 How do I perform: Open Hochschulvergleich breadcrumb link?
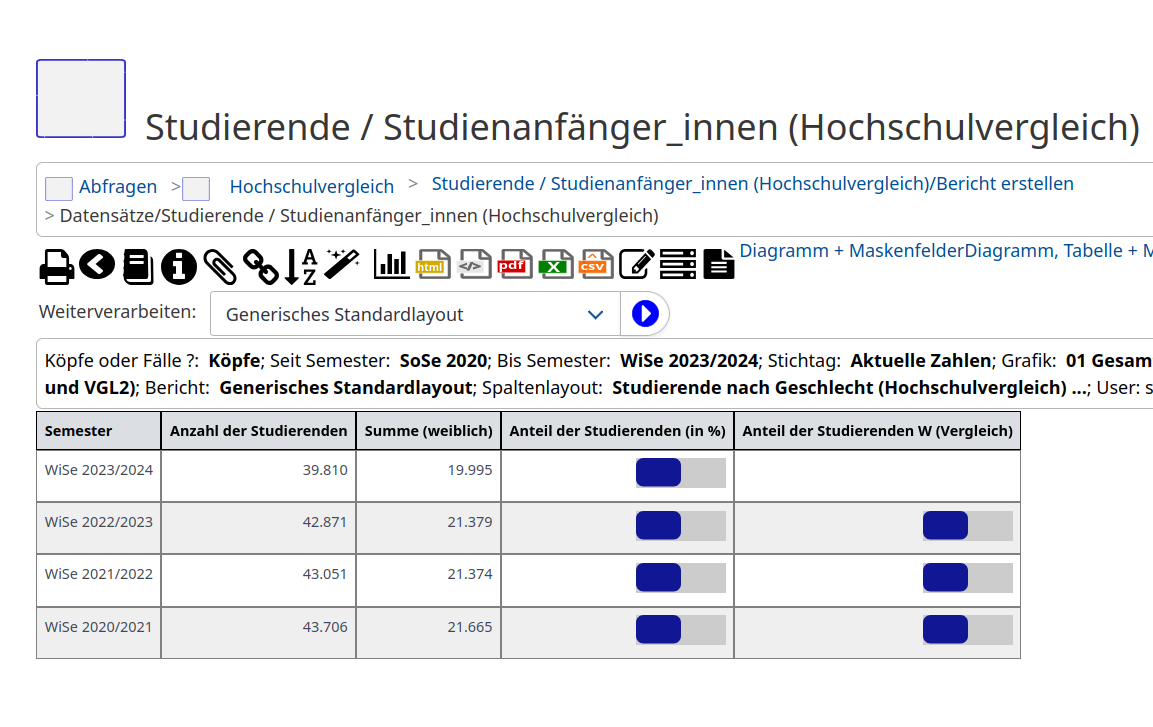311,187
